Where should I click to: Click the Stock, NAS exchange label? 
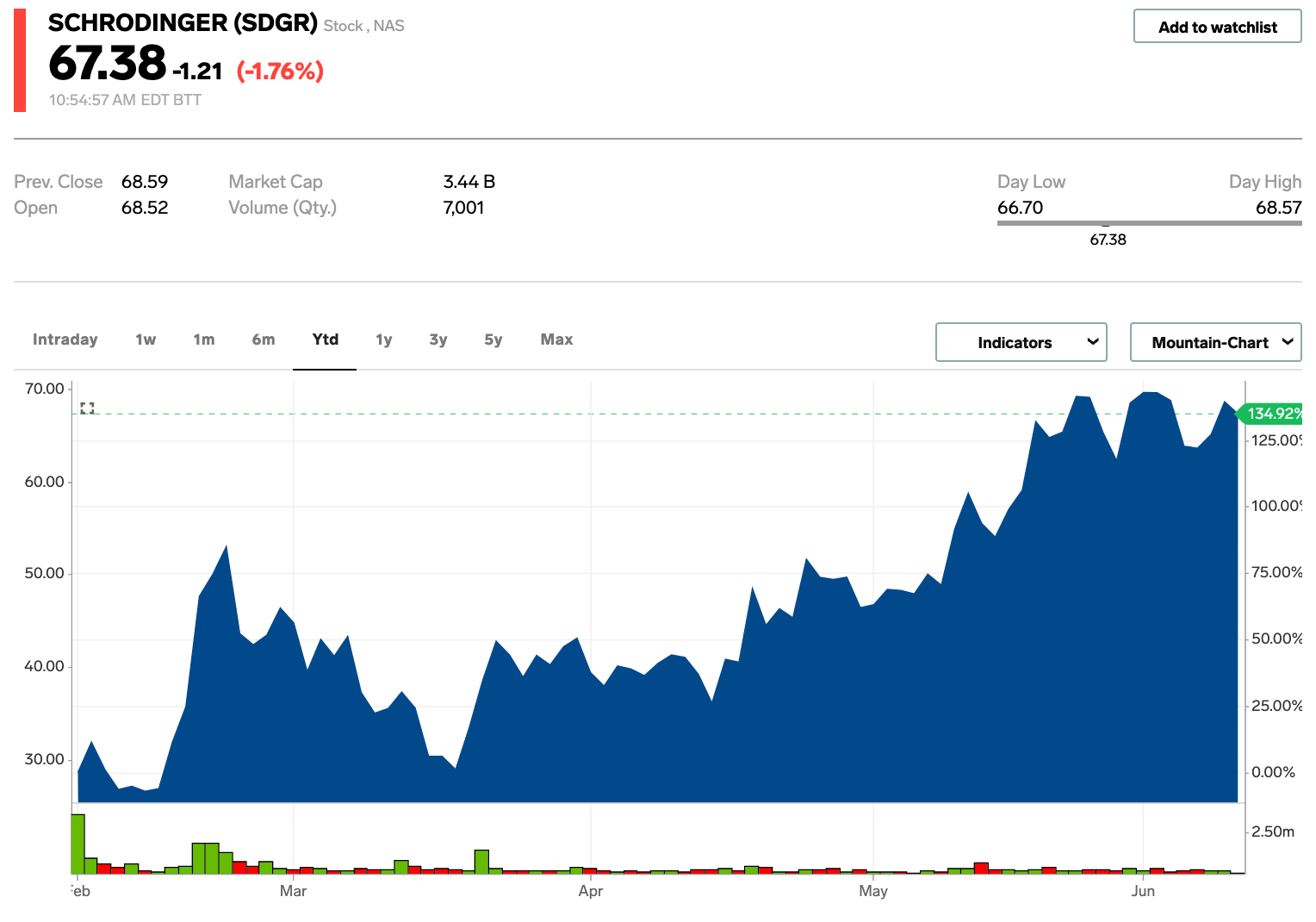coord(364,26)
